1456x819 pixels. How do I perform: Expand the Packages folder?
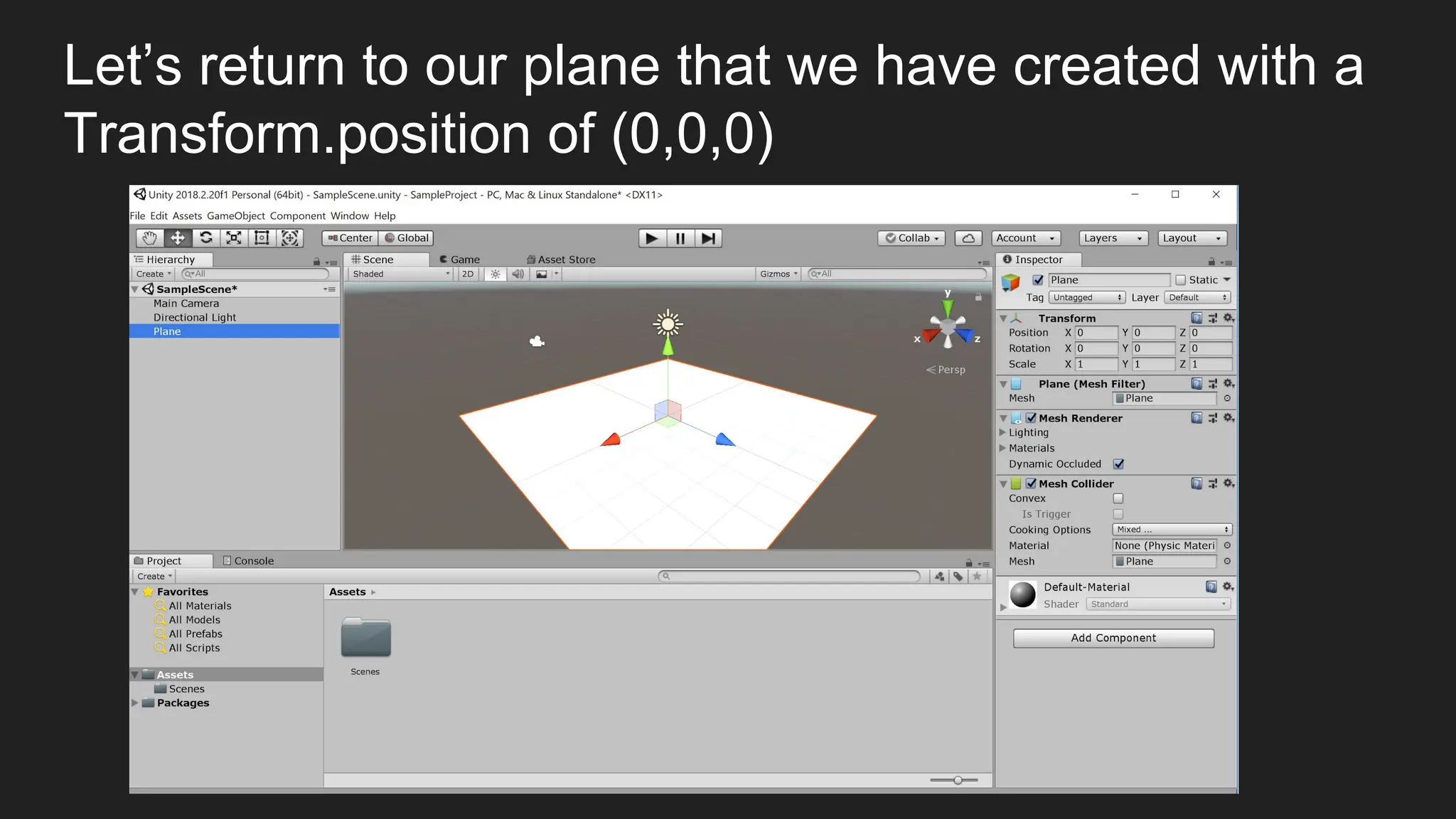(x=134, y=702)
